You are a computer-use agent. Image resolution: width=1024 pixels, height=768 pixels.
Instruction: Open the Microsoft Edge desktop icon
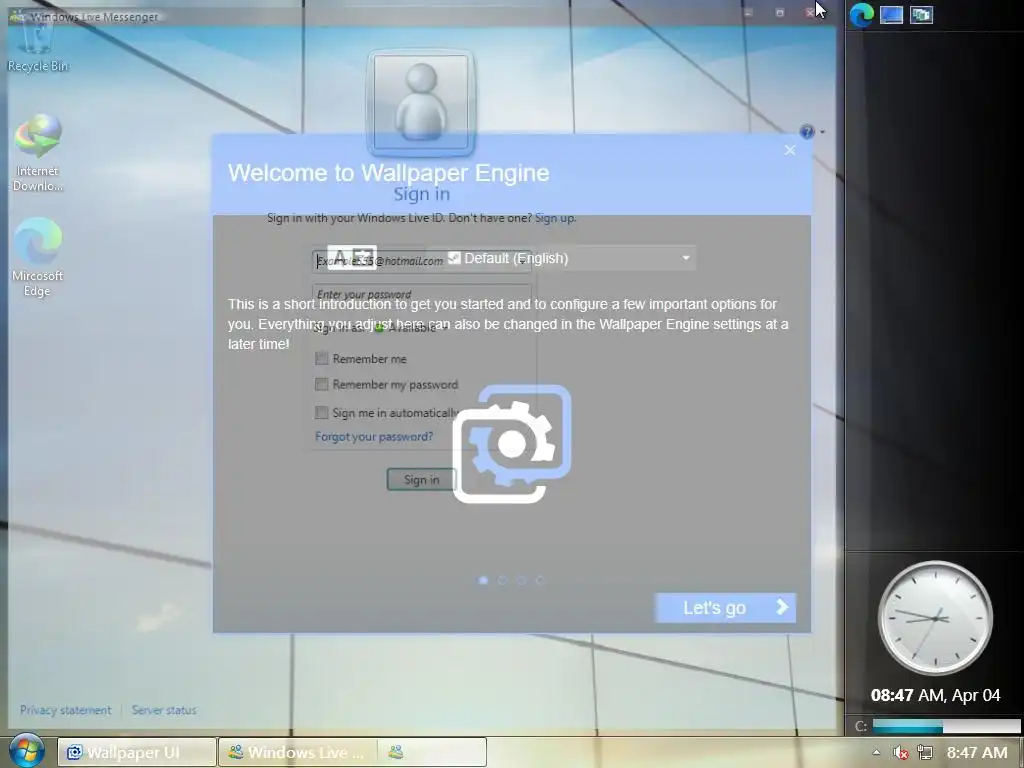pos(37,257)
